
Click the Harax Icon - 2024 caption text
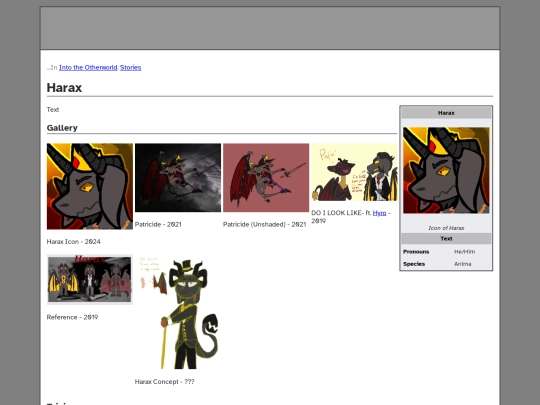click(x=74, y=242)
